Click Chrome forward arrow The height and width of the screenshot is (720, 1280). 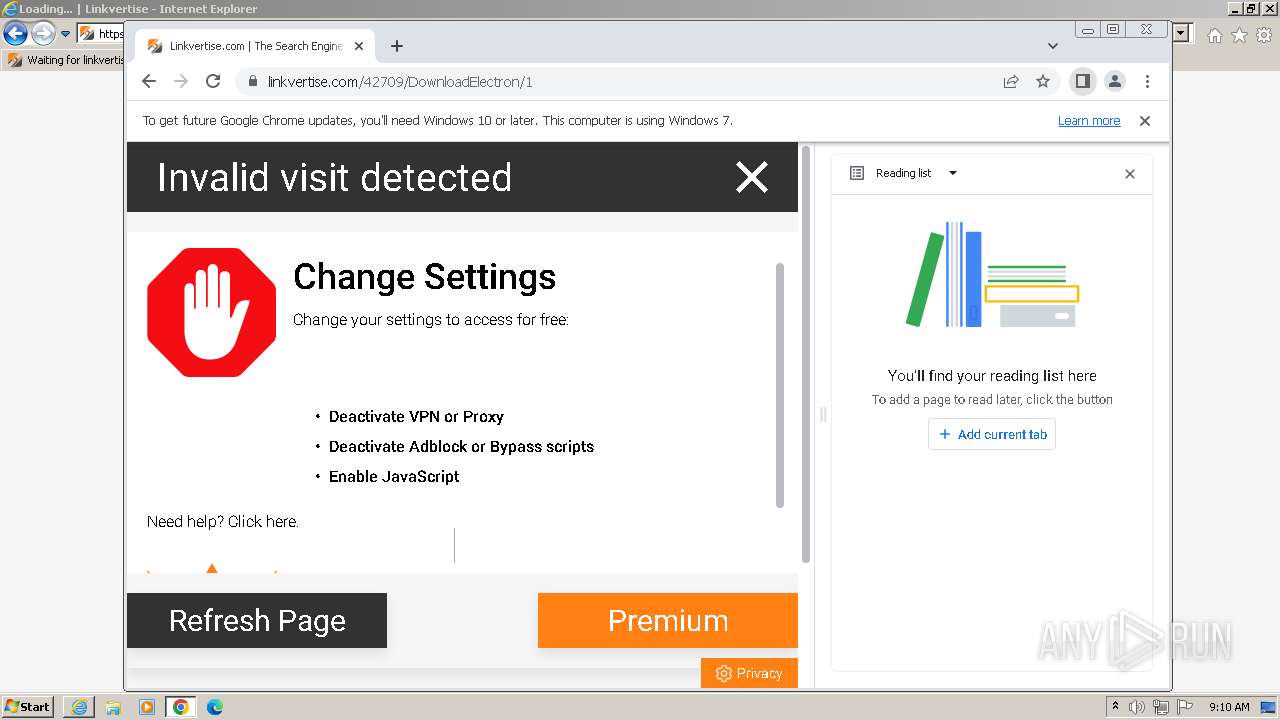tap(181, 82)
